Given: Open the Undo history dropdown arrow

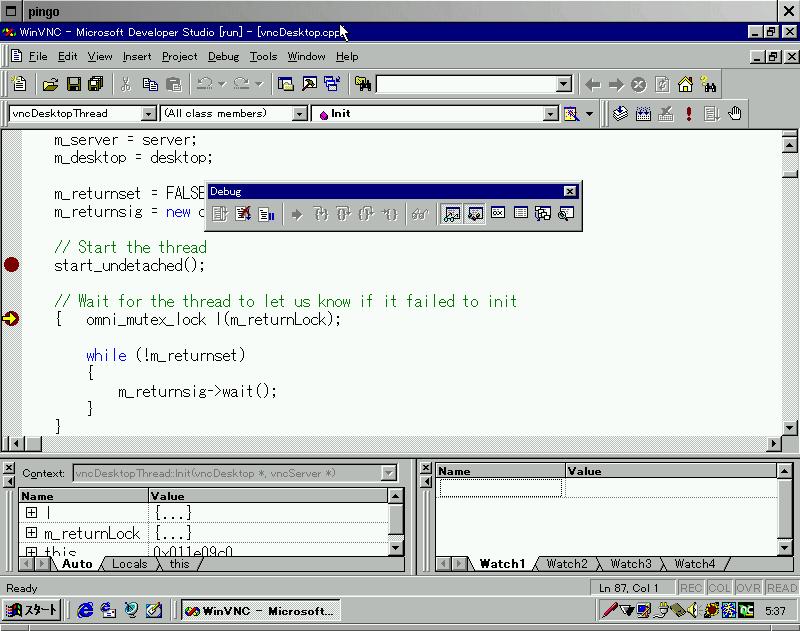Looking at the screenshot, I should [222, 84].
